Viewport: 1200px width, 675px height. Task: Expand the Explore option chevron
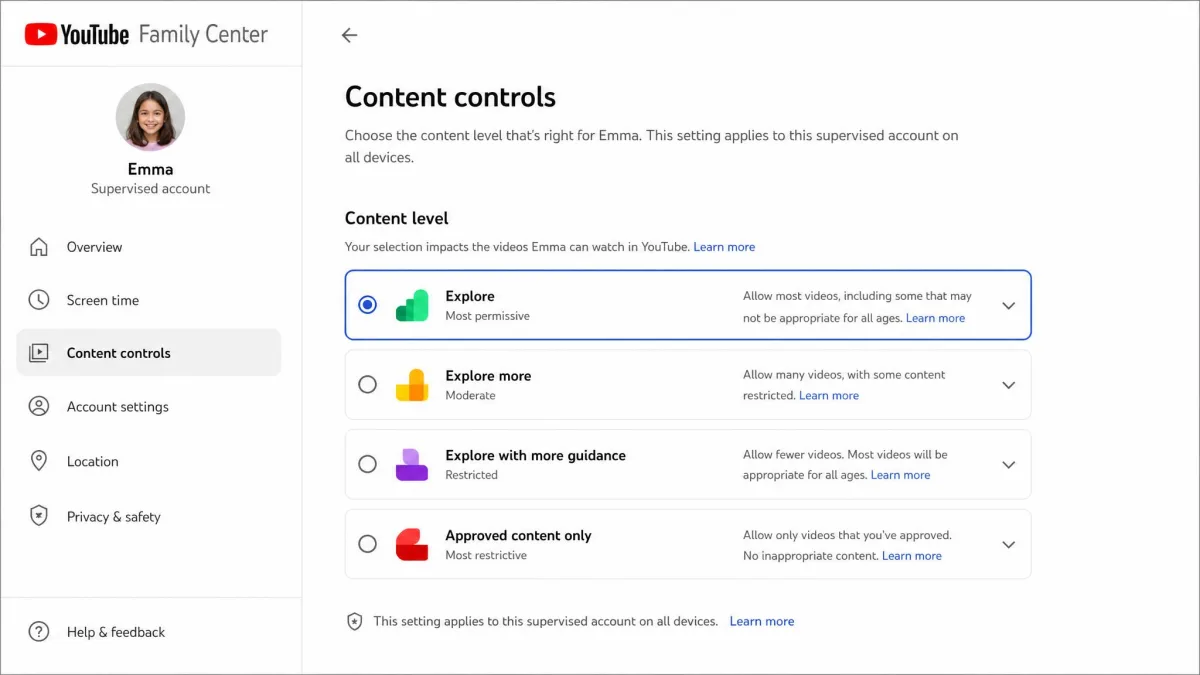click(1008, 306)
